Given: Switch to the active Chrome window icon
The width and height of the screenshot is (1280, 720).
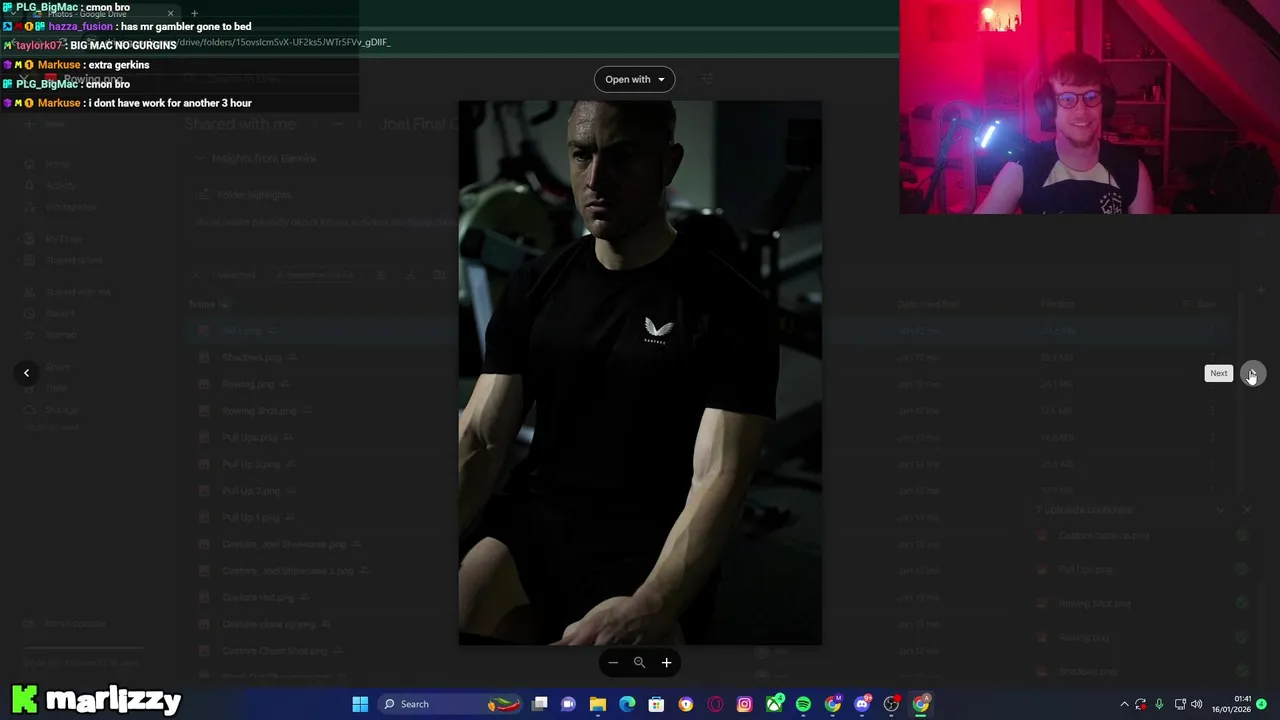Looking at the screenshot, I should (921, 704).
